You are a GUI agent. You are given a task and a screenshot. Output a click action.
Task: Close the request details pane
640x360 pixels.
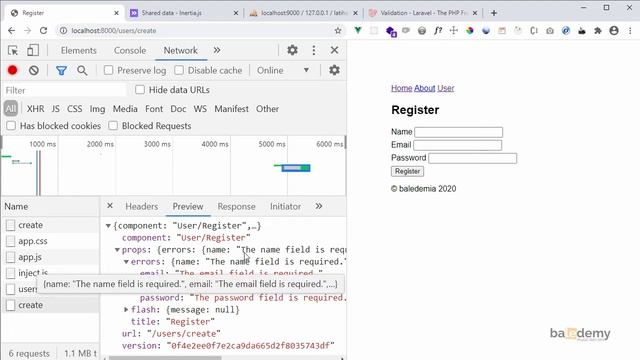click(110, 206)
